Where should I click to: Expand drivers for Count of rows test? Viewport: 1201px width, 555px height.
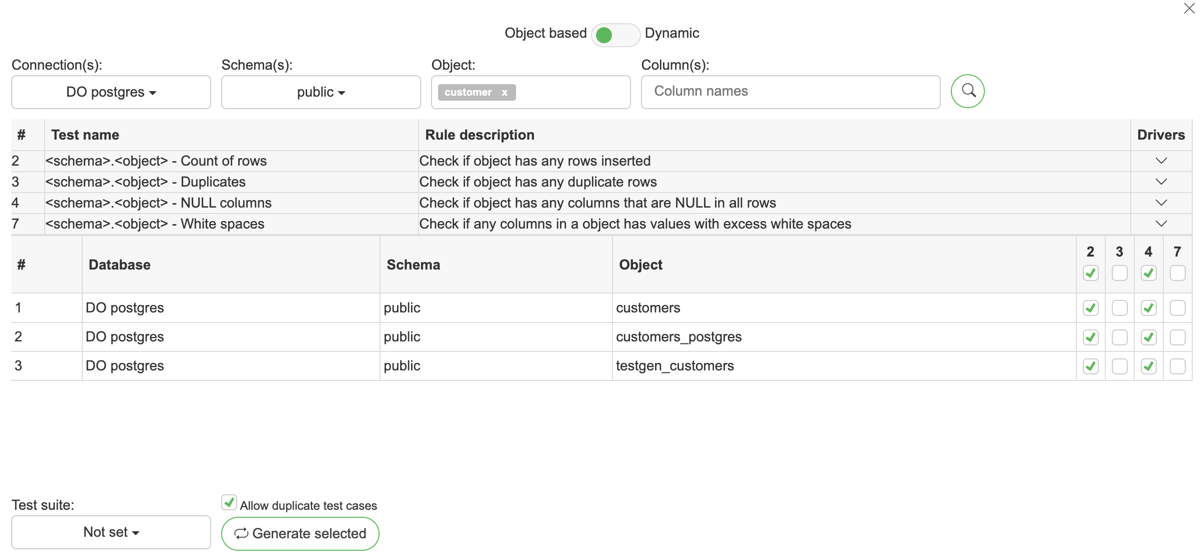point(1160,161)
